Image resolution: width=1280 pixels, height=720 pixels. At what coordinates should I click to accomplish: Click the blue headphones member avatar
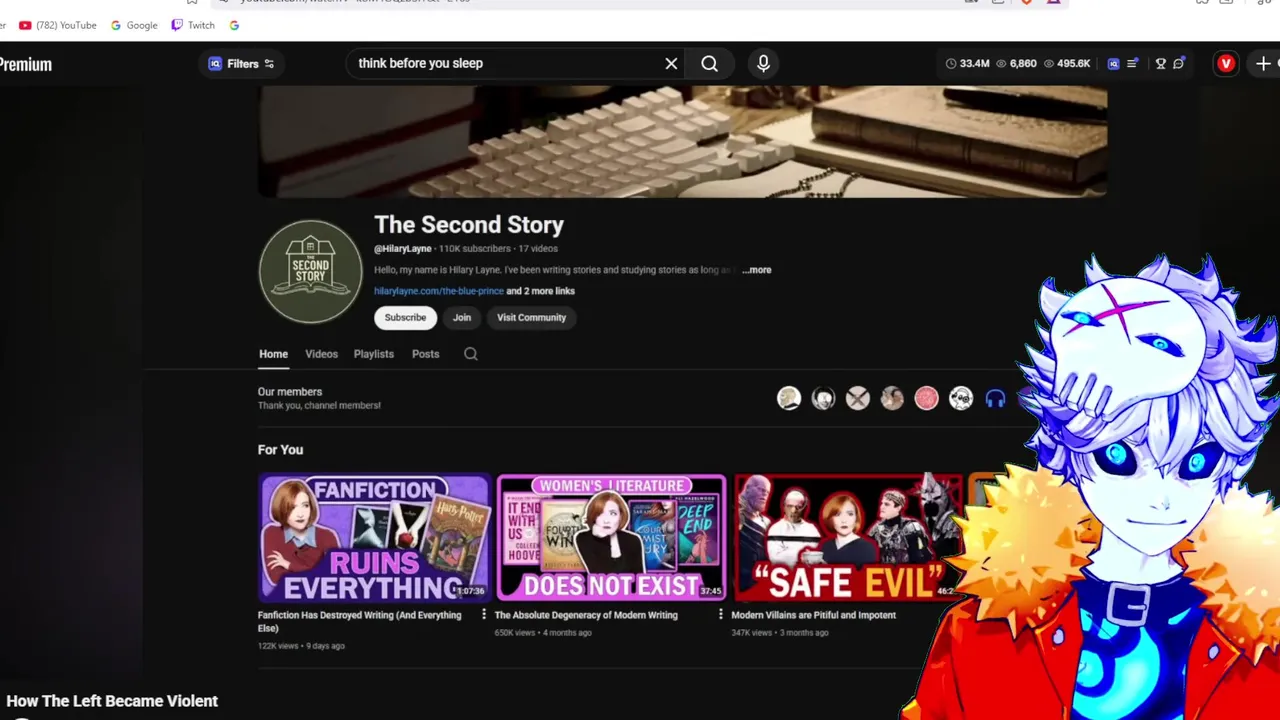(x=995, y=399)
